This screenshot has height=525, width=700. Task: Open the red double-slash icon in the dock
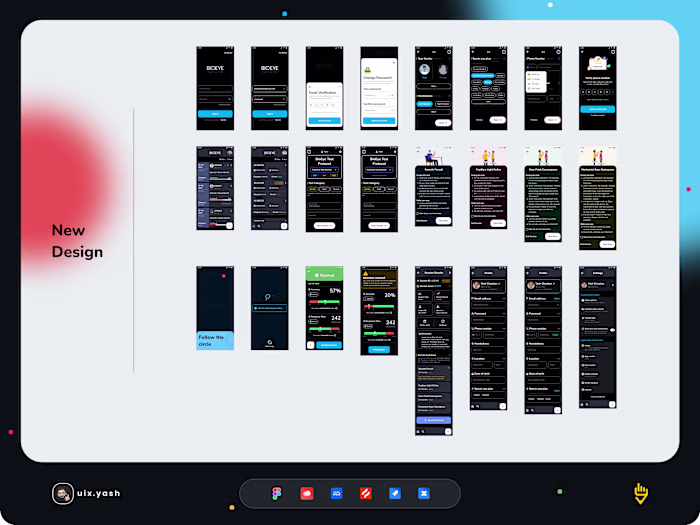pos(366,493)
